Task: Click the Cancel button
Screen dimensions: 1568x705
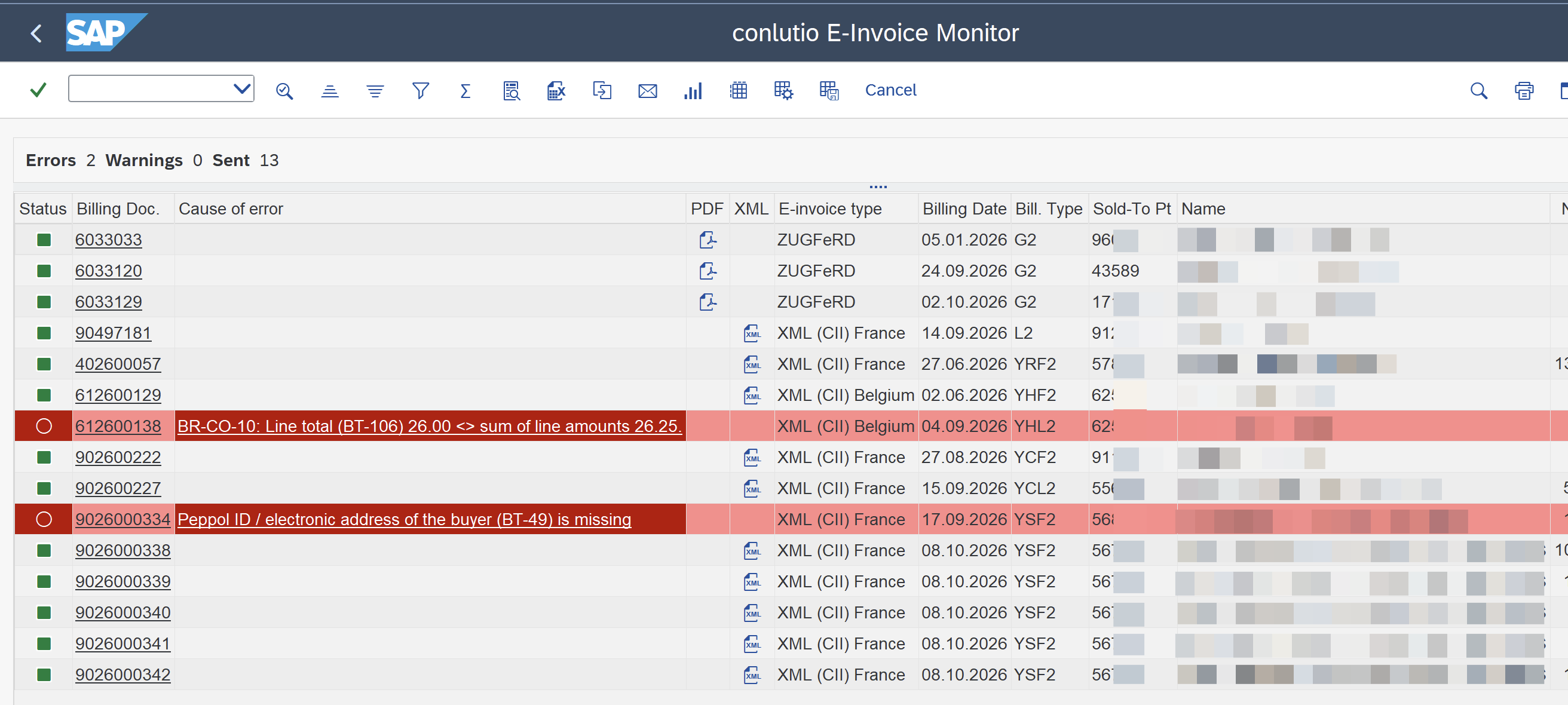Action: pyautogui.click(x=890, y=90)
